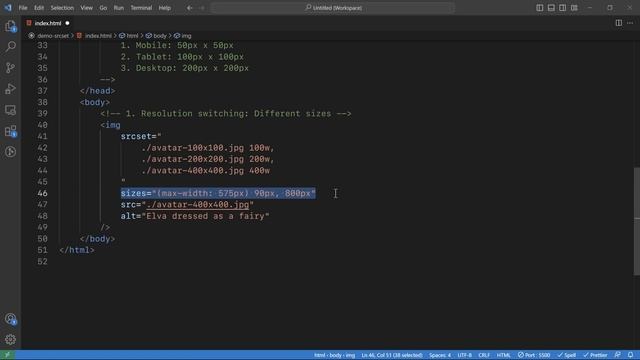This screenshot has height=360, width=640.
Task: Toggle the secondary side bar layout icon
Action: click(x=562, y=8)
